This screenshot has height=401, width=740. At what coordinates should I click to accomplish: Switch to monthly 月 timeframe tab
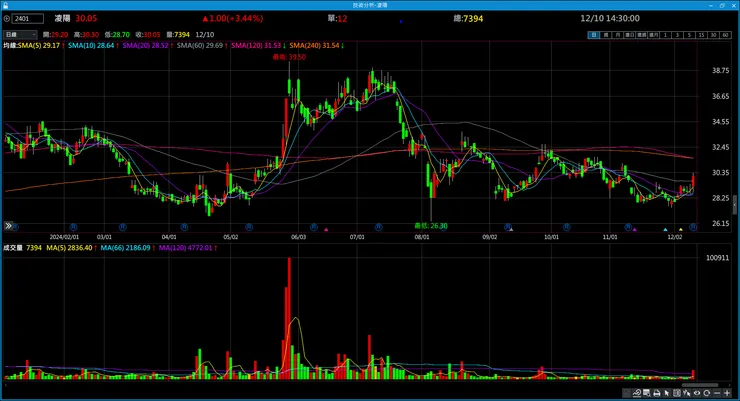(x=617, y=35)
